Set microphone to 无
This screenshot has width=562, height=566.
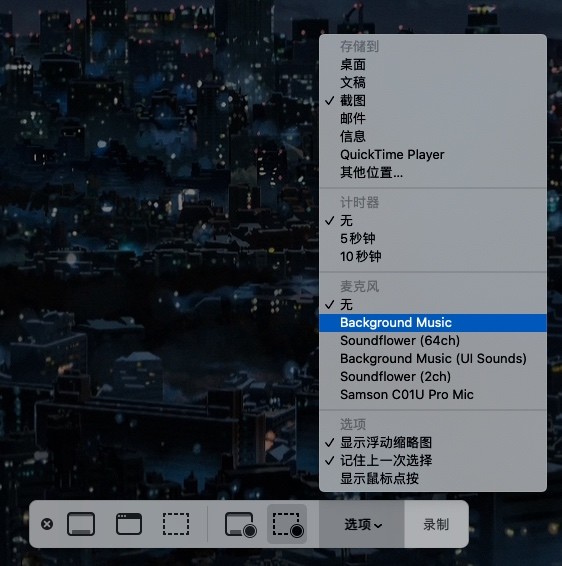coord(433,305)
